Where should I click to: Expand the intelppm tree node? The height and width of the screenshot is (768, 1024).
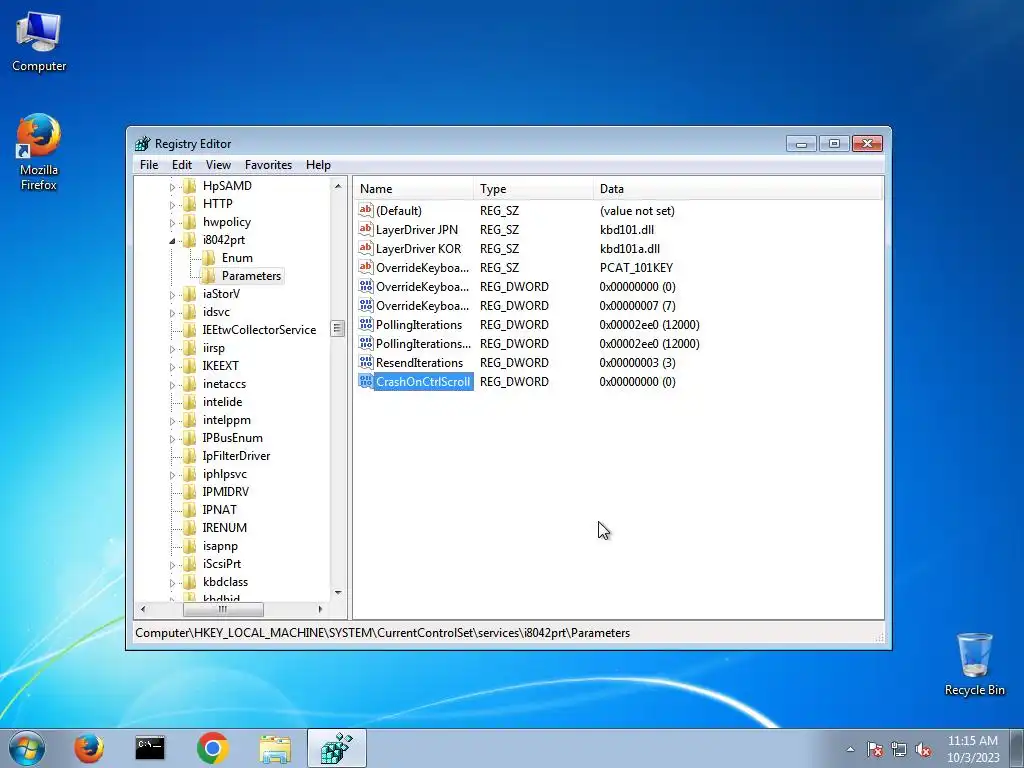(172, 421)
